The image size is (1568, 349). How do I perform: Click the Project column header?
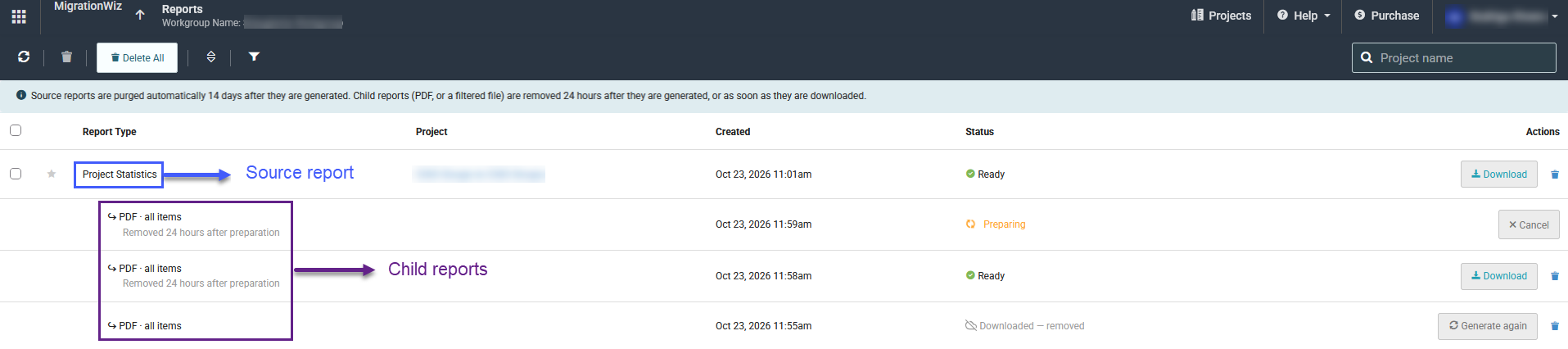pos(432,132)
